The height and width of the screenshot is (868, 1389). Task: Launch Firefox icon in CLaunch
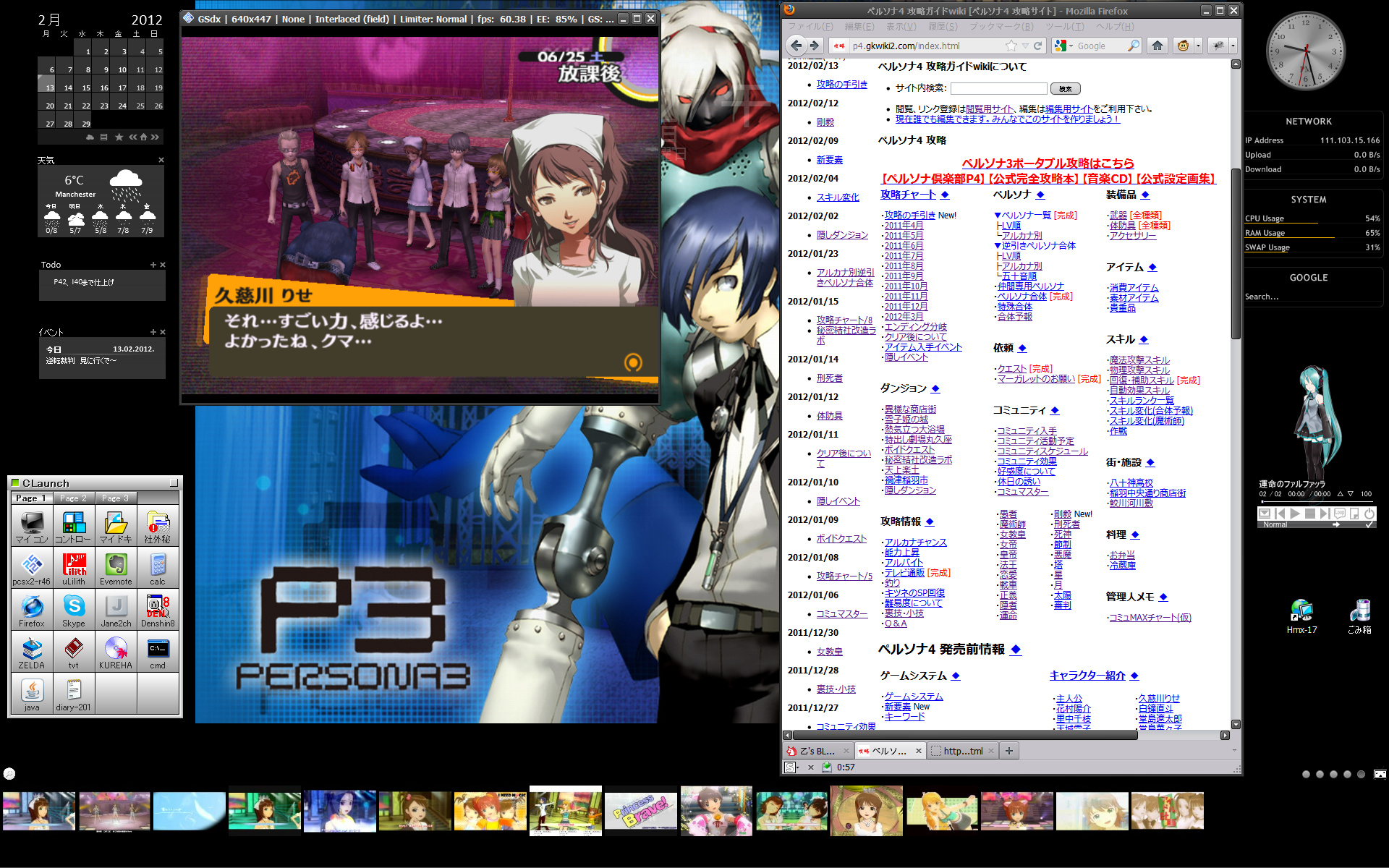click(31, 610)
